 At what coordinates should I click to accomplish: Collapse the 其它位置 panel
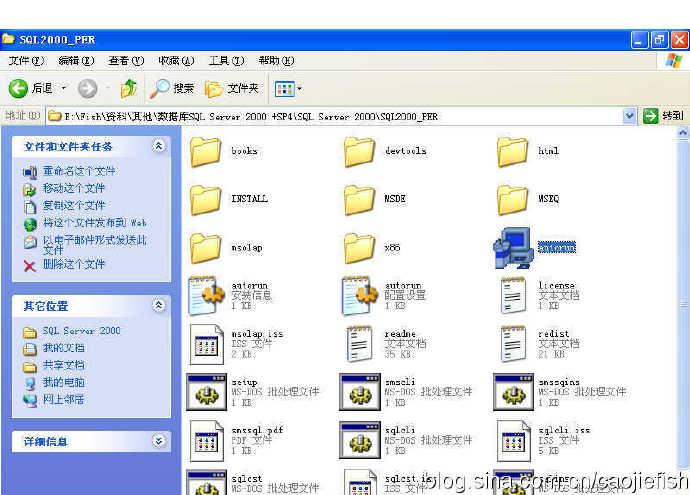coord(159,305)
